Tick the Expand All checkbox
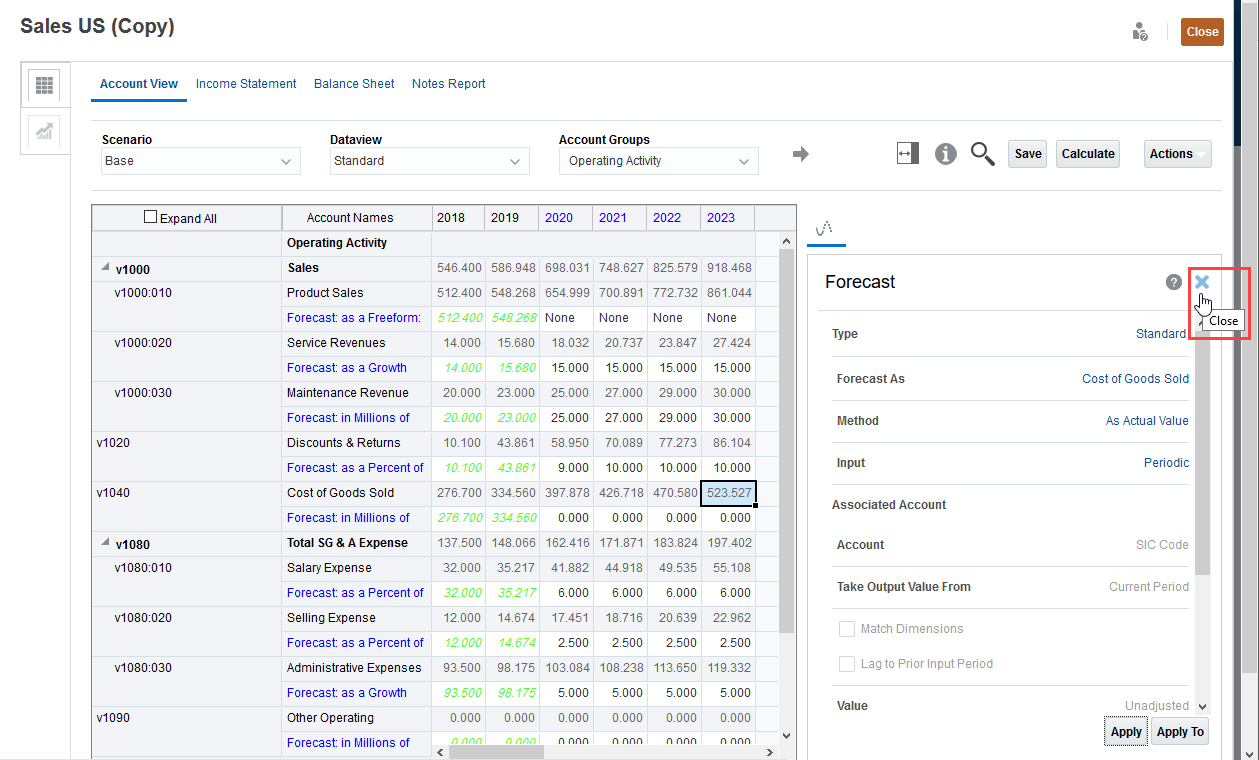This screenshot has height=760, width=1259. tap(151, 217)
